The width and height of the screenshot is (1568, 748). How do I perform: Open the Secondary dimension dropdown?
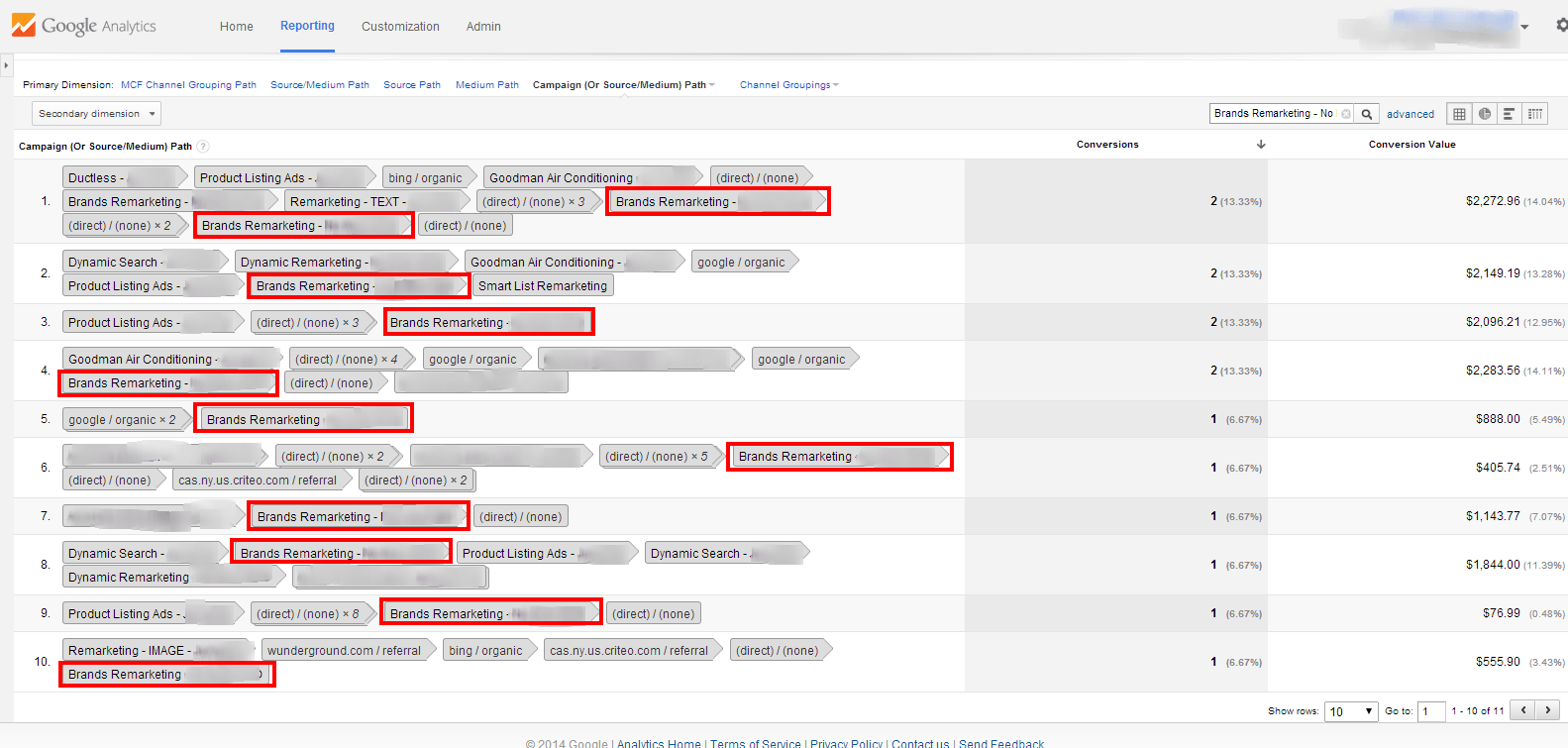[x=97, y=114]
